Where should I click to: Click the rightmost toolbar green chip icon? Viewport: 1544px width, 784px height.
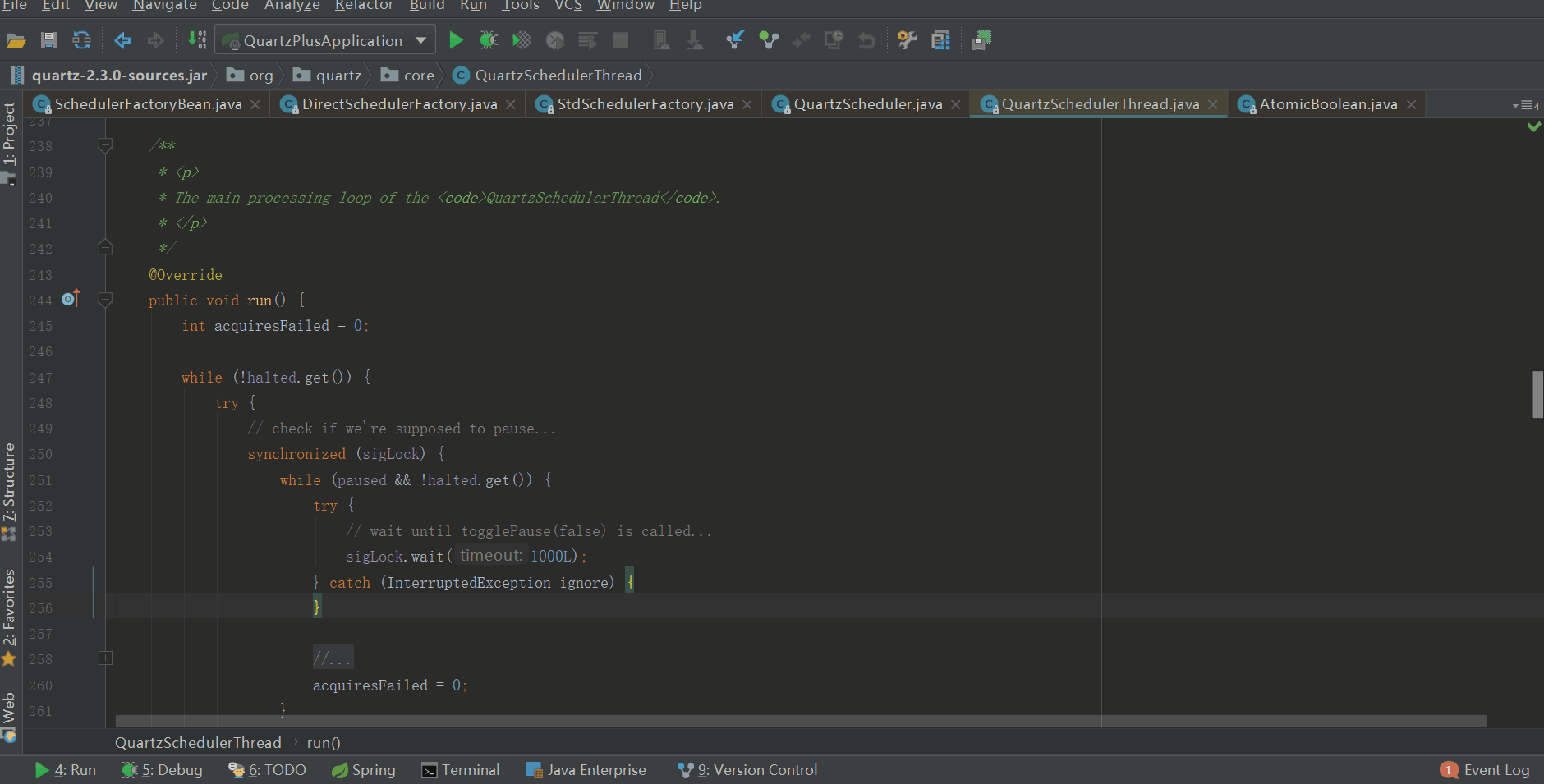981,40
